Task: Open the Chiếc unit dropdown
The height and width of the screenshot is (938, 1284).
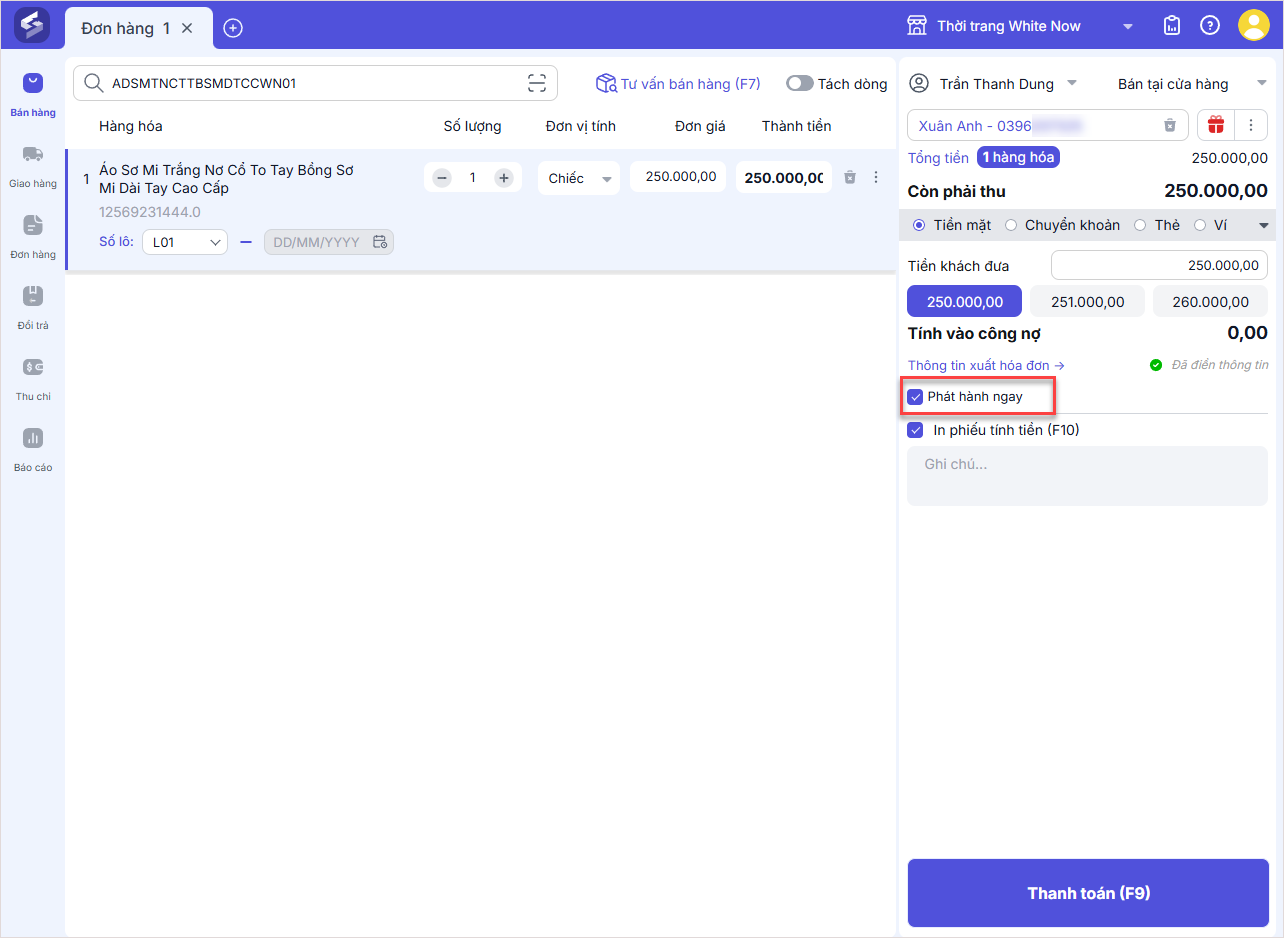Action: pos(579,178)
